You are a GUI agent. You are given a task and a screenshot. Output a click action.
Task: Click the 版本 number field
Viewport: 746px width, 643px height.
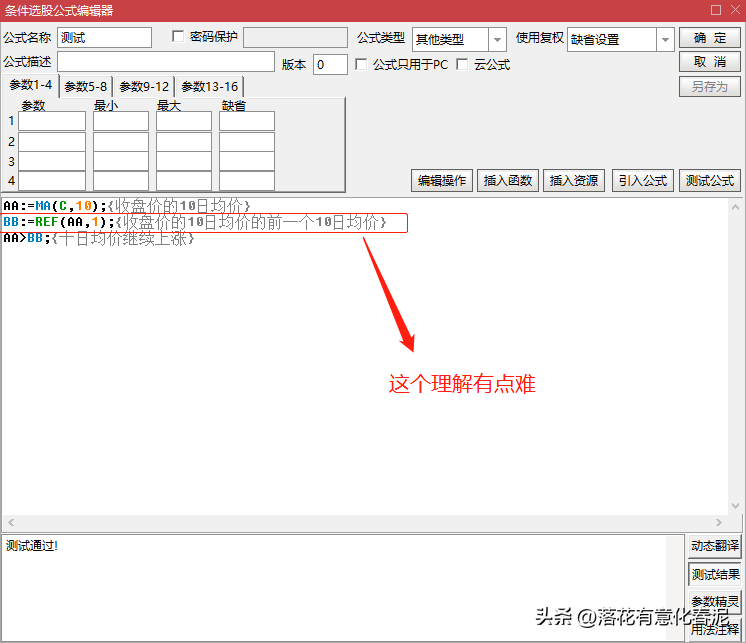(330, 64)
